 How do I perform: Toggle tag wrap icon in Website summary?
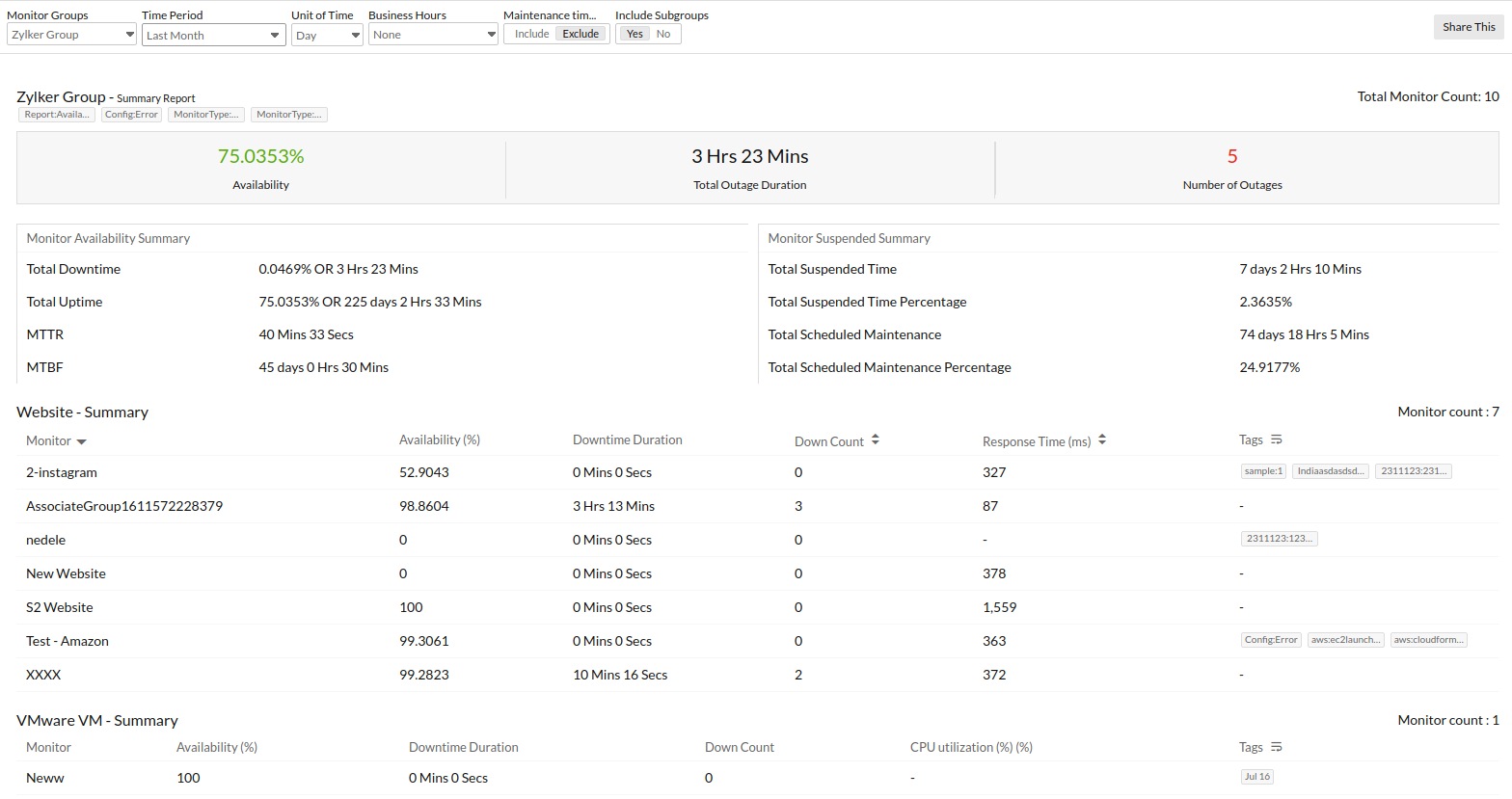pyautogui.click(x=1277, y=439)
